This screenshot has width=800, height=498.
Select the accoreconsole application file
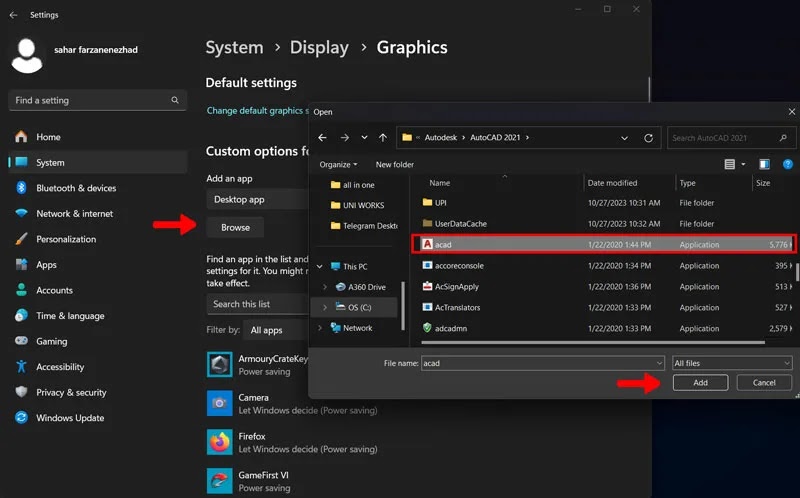click(603, 265)
